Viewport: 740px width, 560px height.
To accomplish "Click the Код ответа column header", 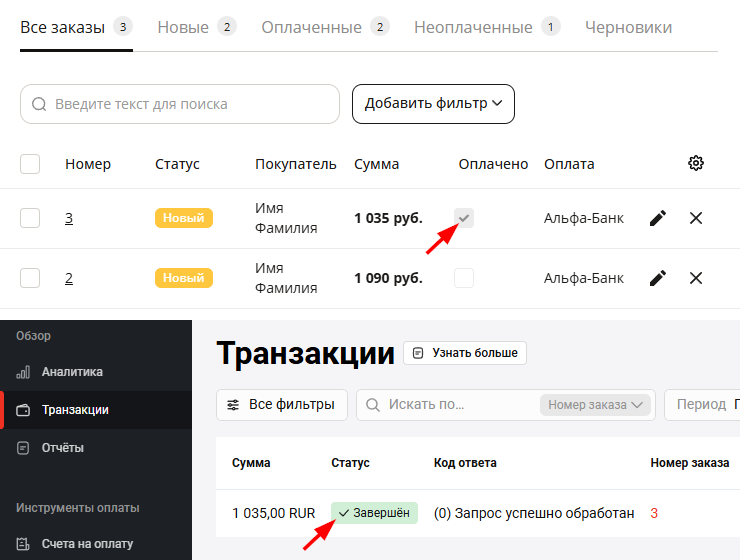I will tap(465, 463).
